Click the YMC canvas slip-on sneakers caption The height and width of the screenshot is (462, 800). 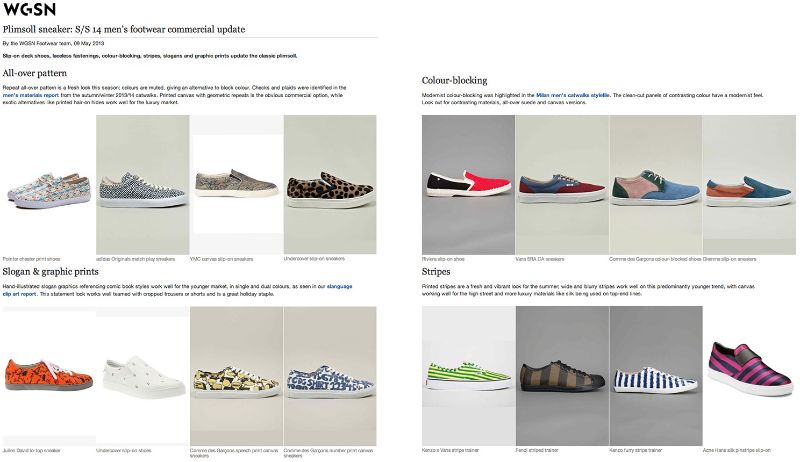click(x=221, y=259)
